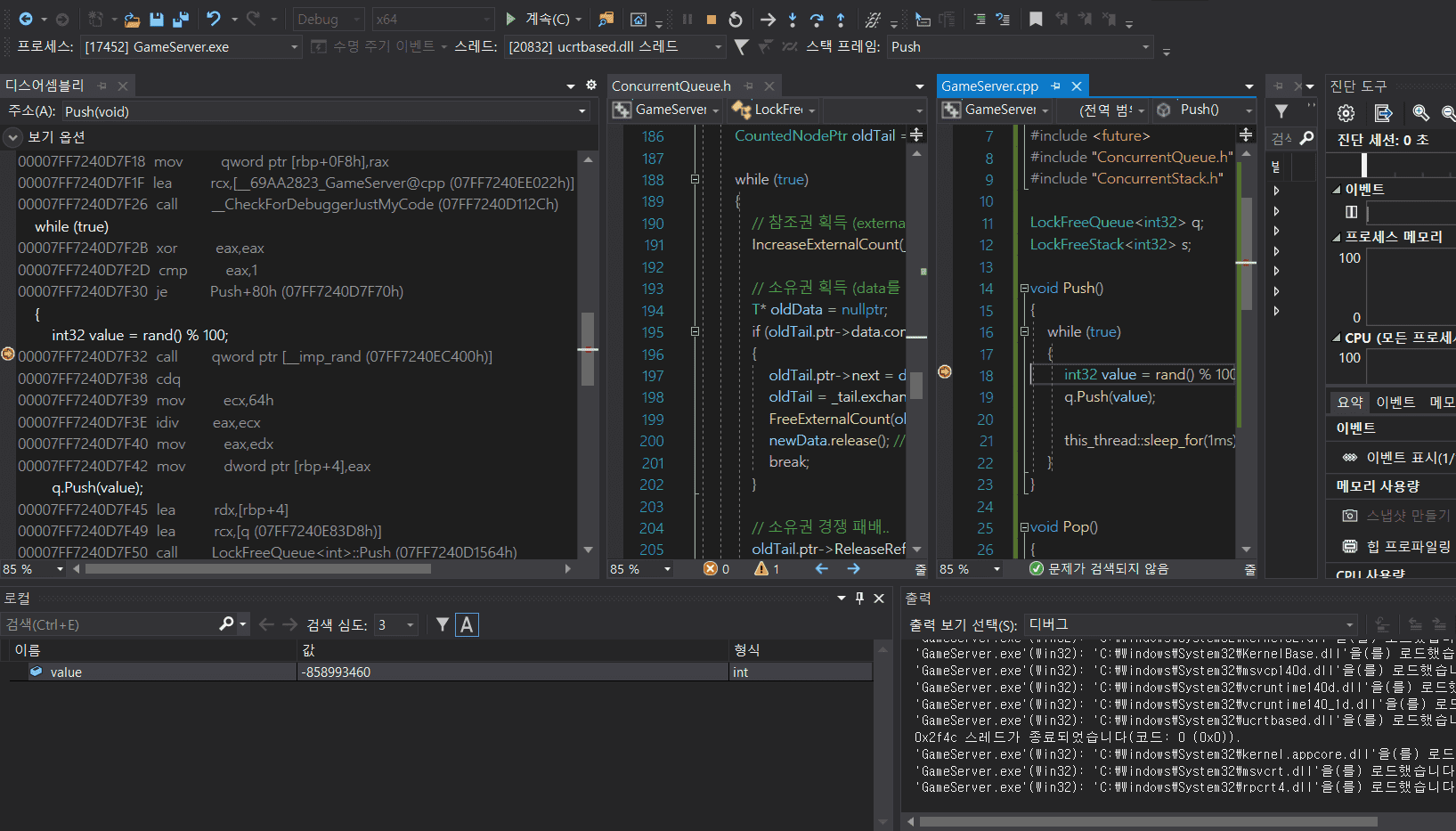Collapse the void Push() code block
Screen dimensions: 1456x831
(1024, 289)
